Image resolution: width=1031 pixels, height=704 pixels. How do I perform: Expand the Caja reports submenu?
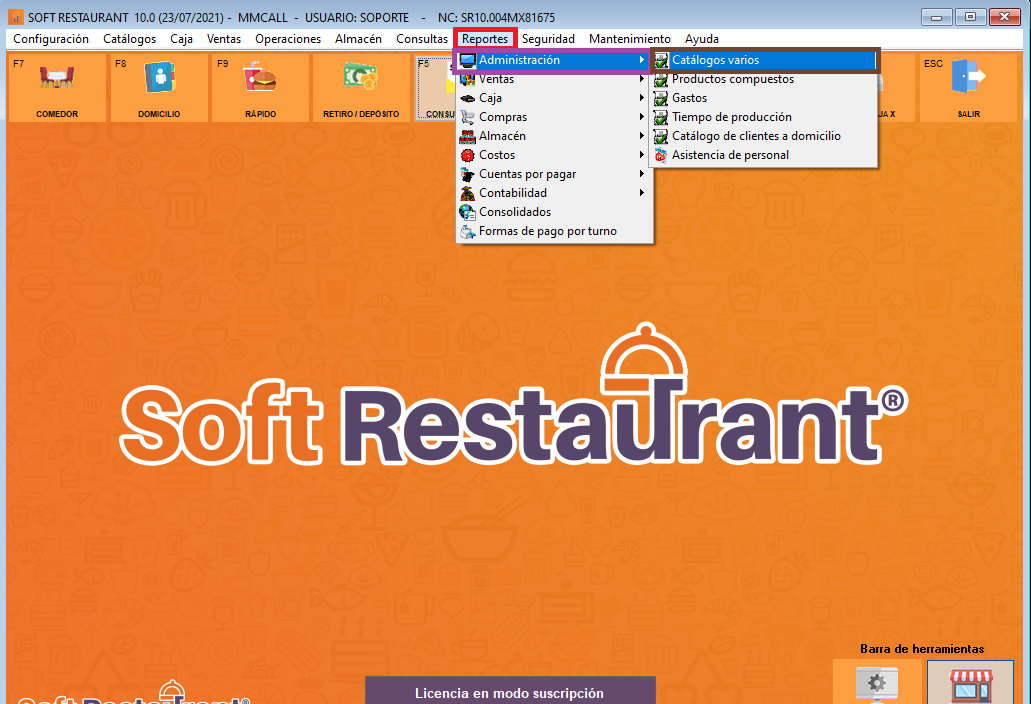pyautogui.click(x=490, y=98)
